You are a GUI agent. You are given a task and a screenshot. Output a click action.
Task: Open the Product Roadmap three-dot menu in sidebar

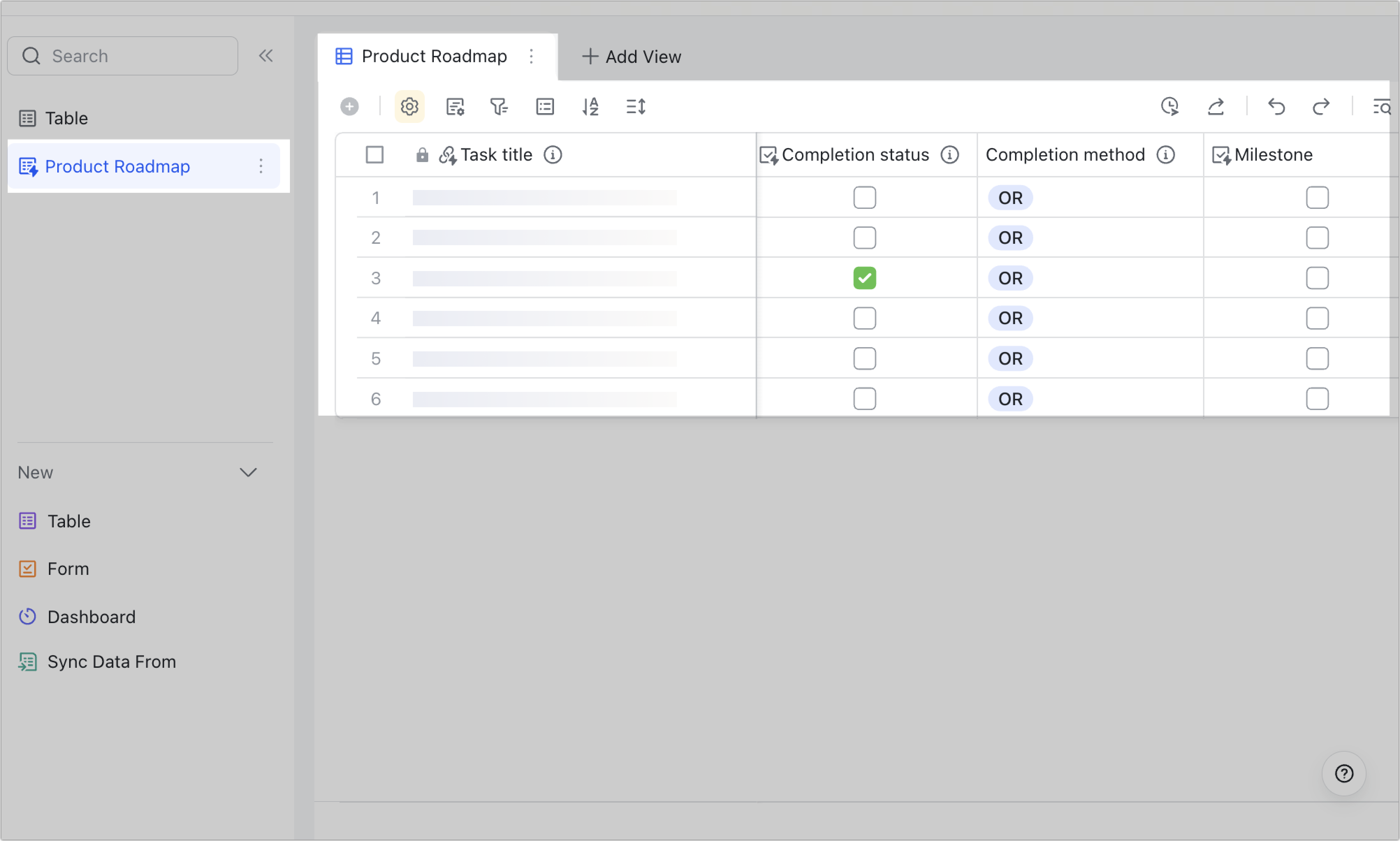click(261, 166)
